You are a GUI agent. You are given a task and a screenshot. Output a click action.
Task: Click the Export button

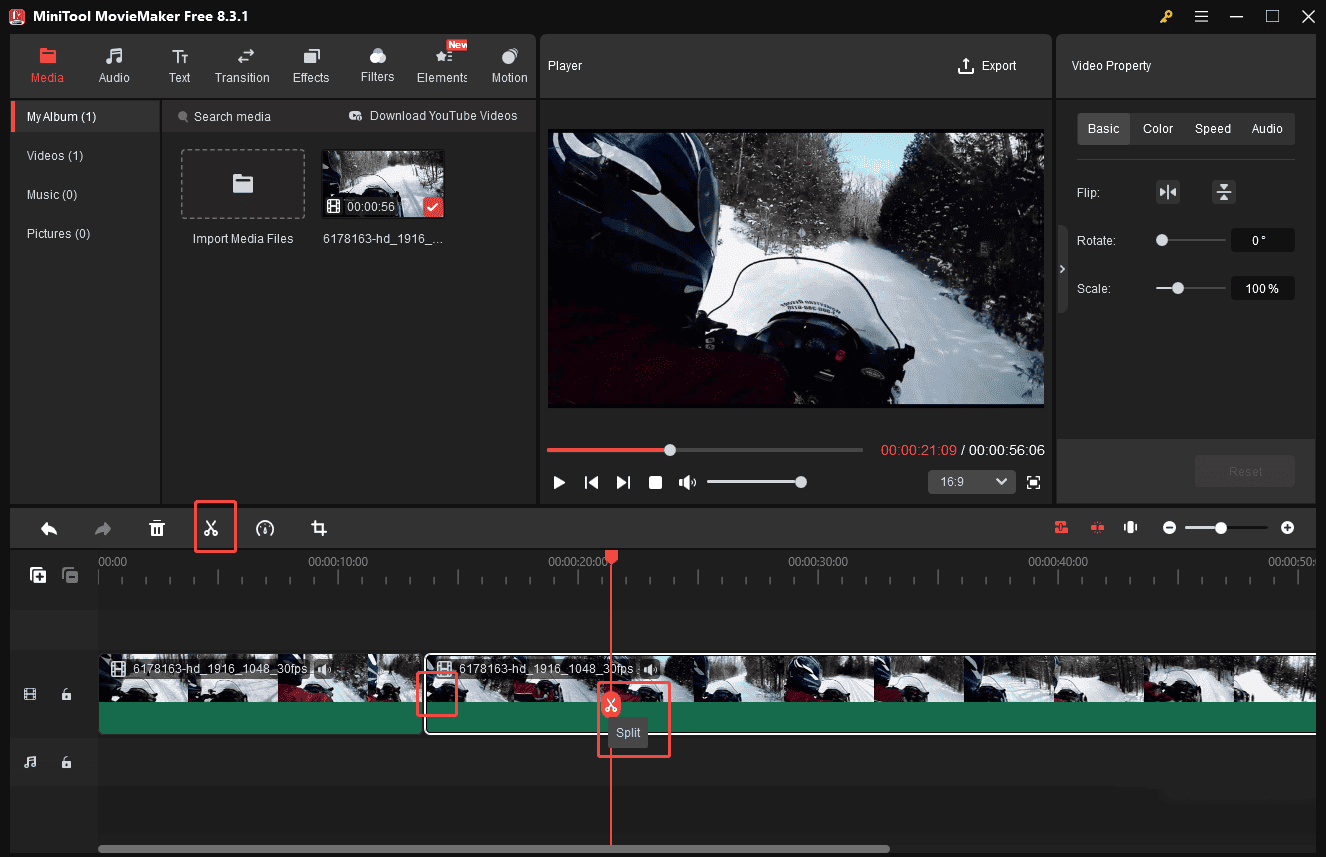point(987,65)
